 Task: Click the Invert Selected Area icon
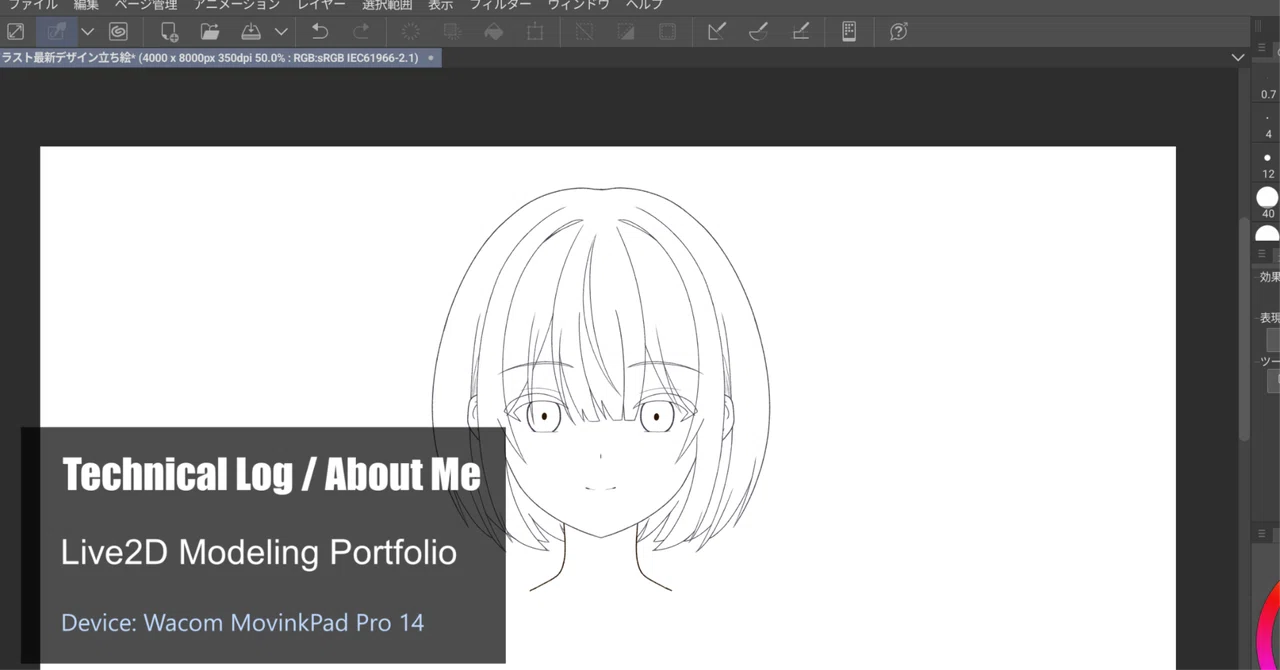626,32
